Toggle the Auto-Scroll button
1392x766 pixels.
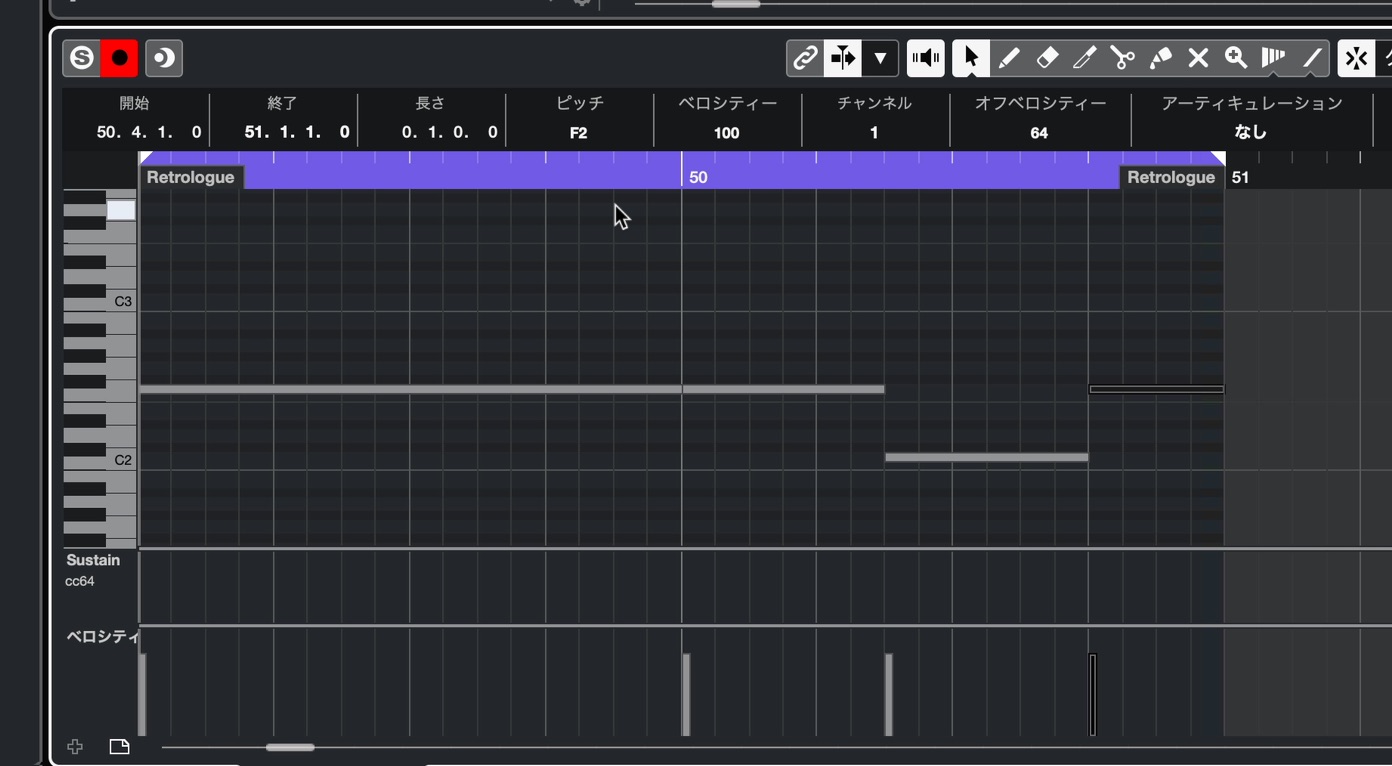[x=842, y=58]
